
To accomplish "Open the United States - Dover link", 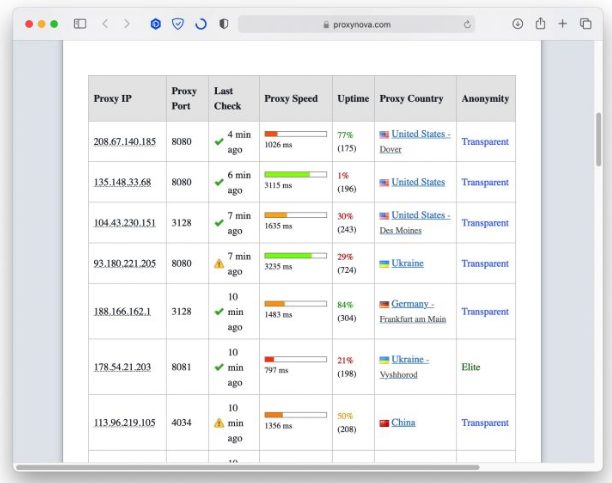I will point(415,141).
